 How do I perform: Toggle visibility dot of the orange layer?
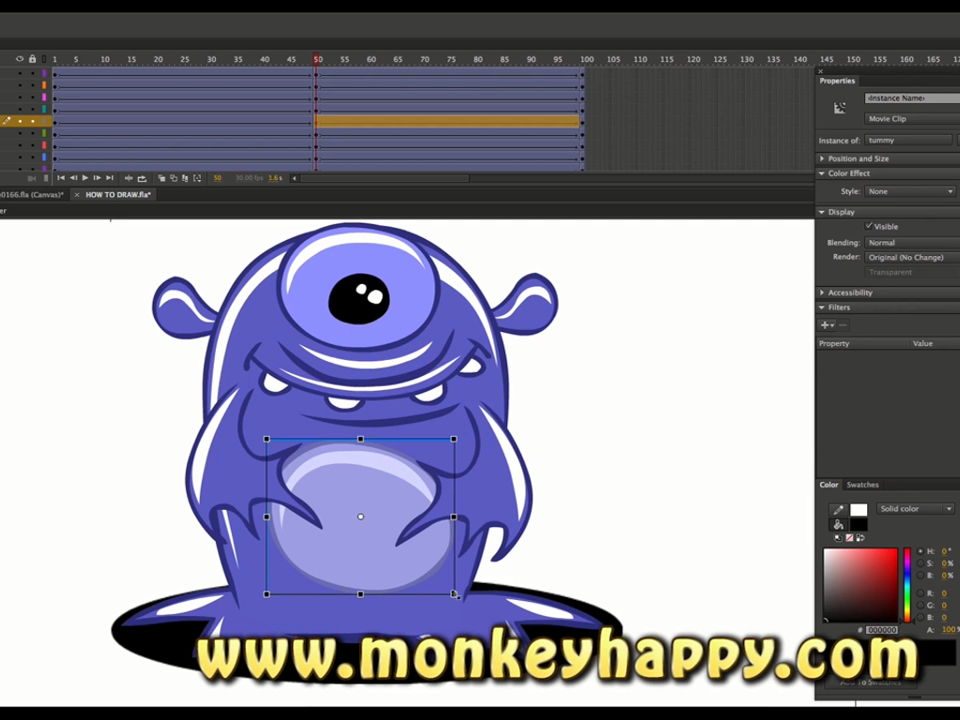pyautogui.click(x=20, y=85)
